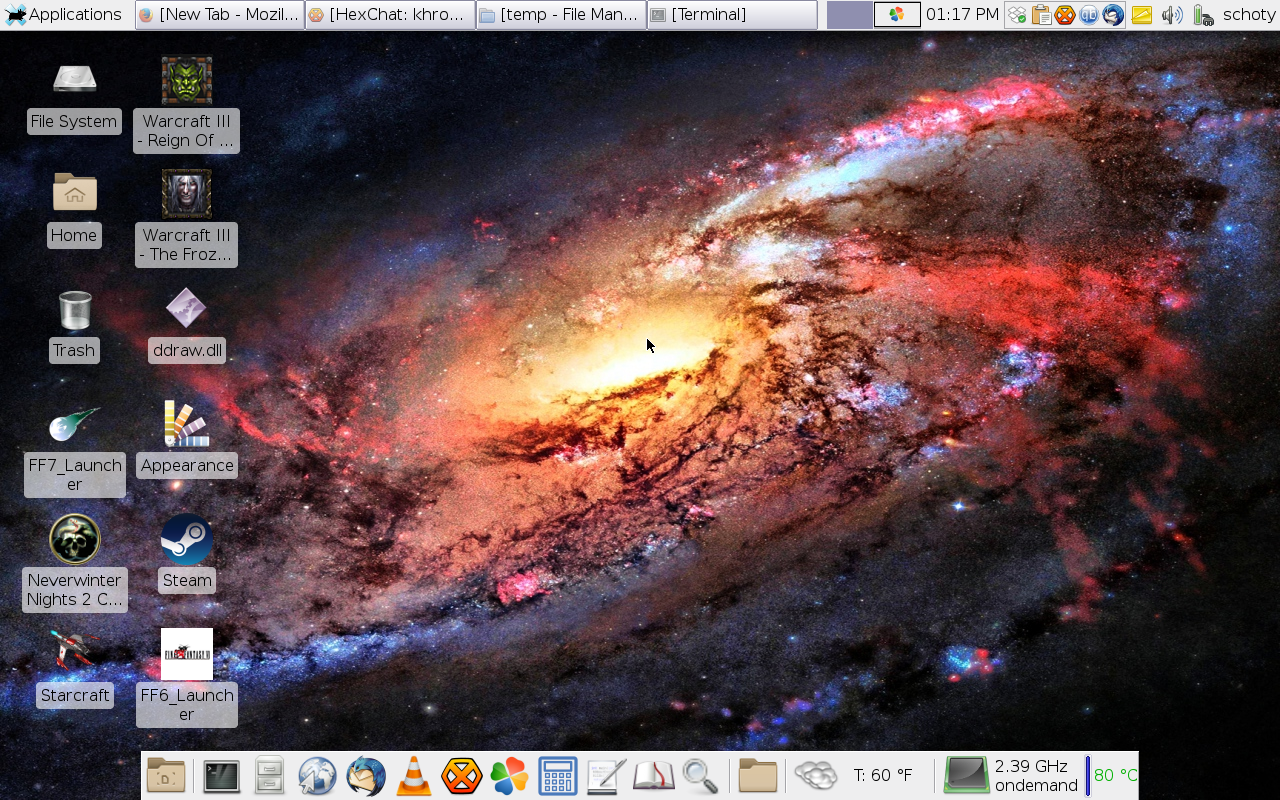Select the ddraw.dll file icon
This screenshot has height=800, width=1280.
tap(186, 308)
